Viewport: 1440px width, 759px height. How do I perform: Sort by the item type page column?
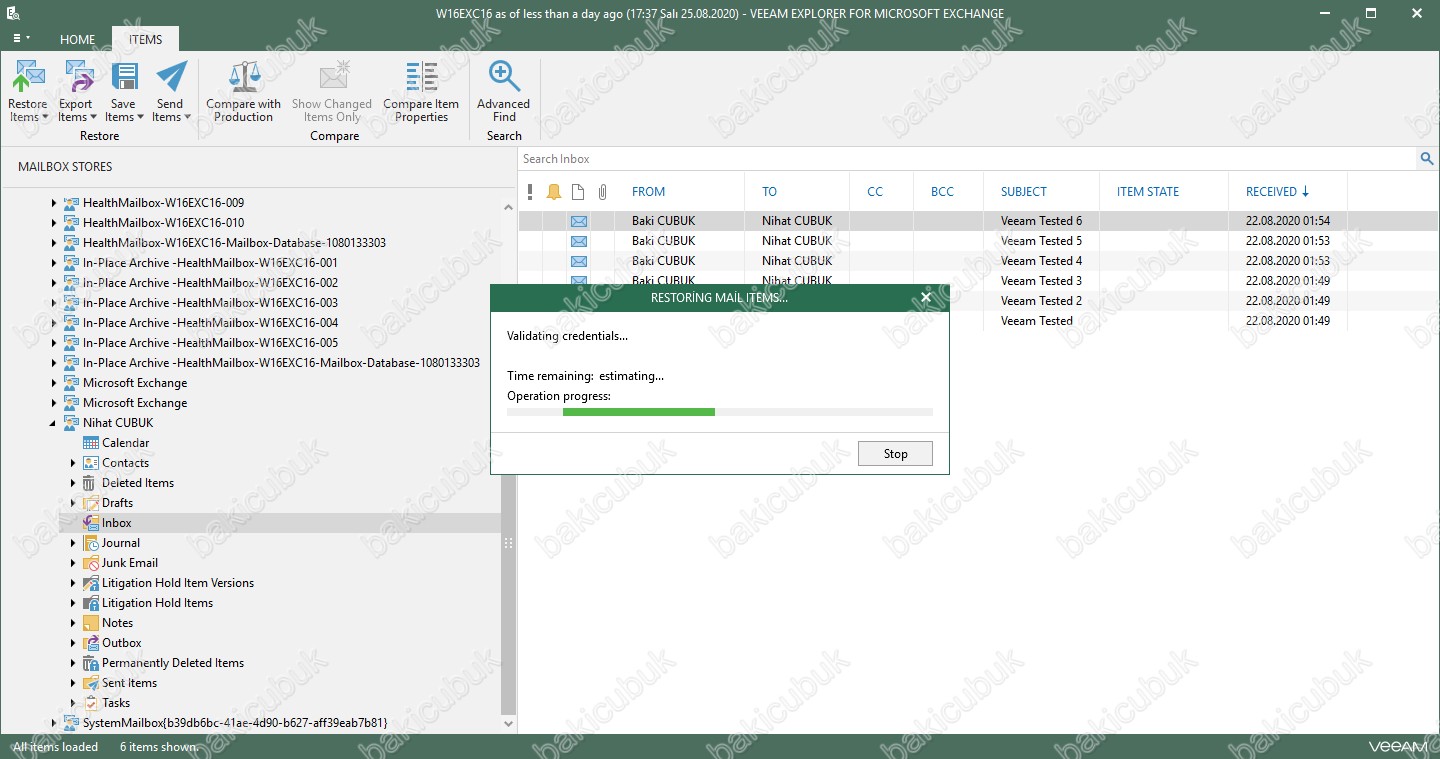[578, 192]
